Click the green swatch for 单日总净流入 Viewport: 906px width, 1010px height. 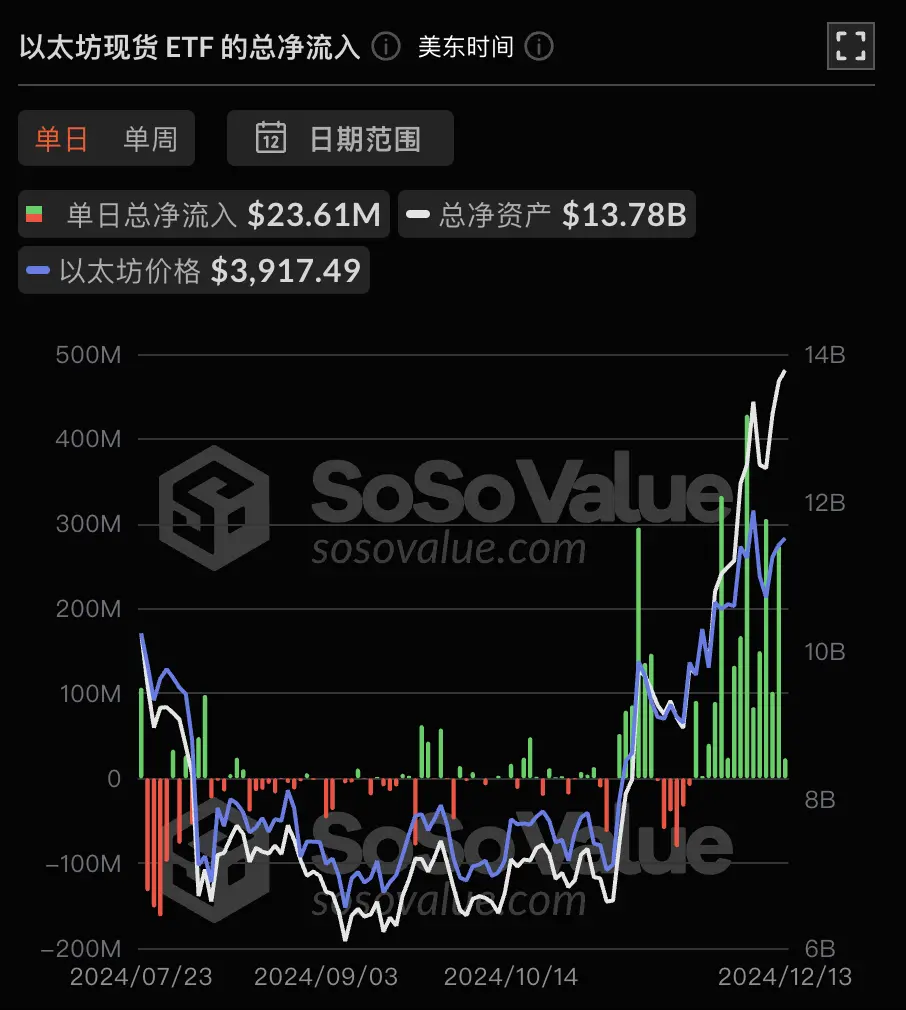[x=36, y=213]
